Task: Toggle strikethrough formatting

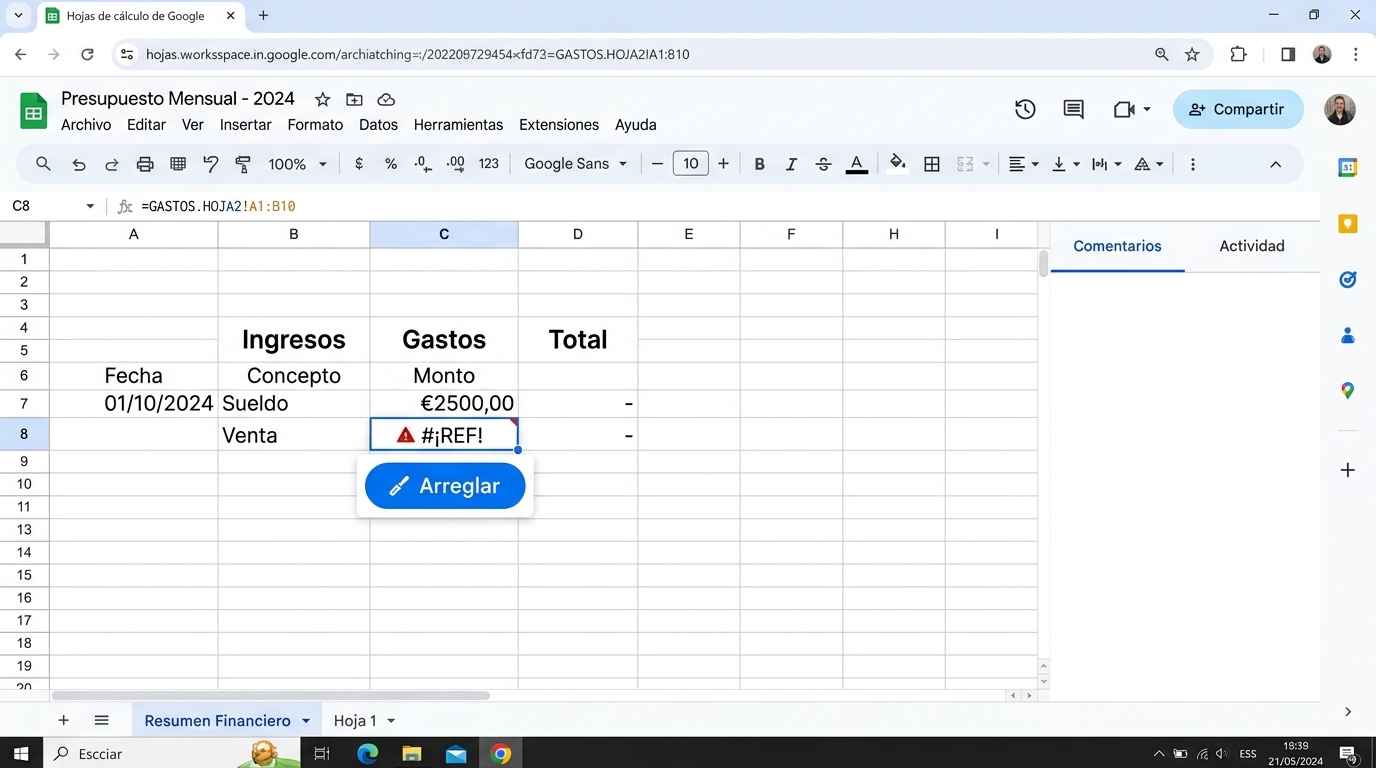Action: point(823,164)
